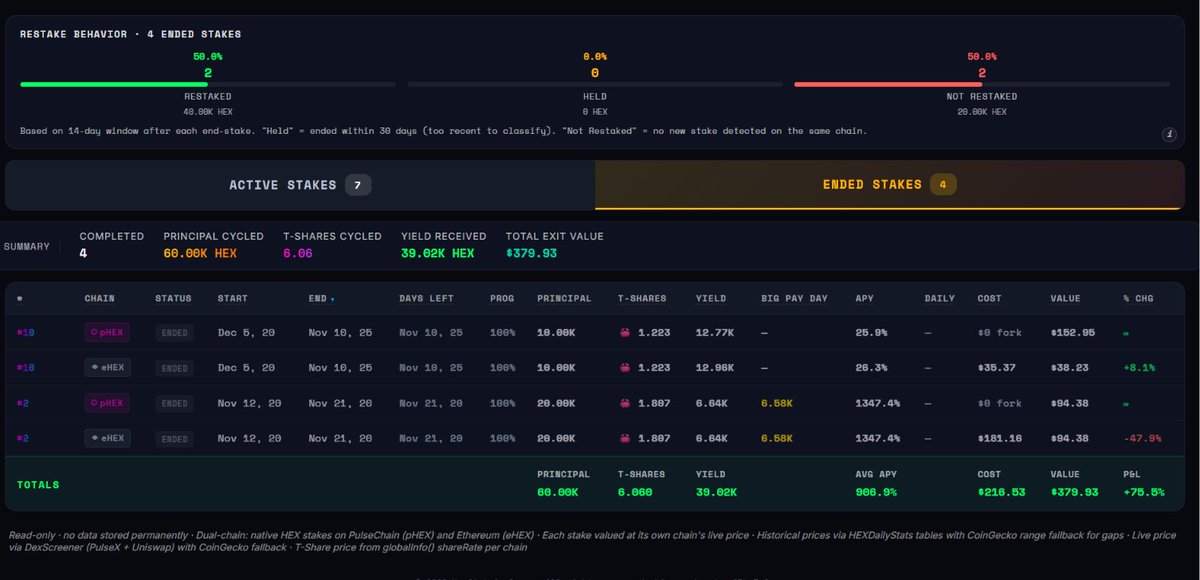Click the 12.77K yield cell

[x=713, y=333]
